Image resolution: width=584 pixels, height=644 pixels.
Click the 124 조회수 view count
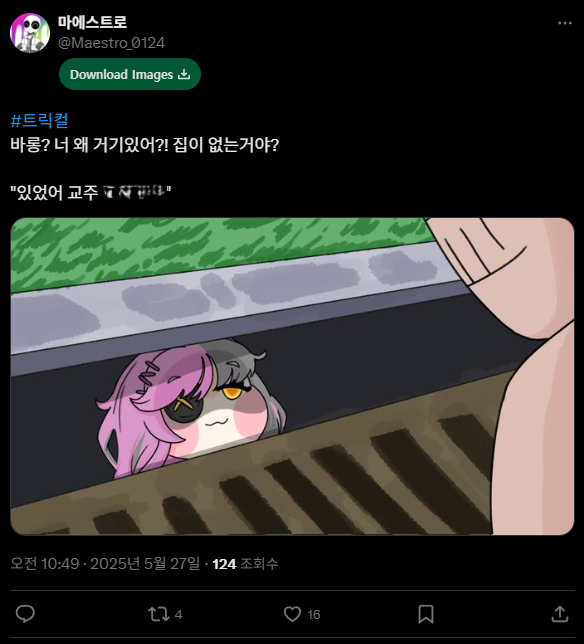(x=245, y=564)
